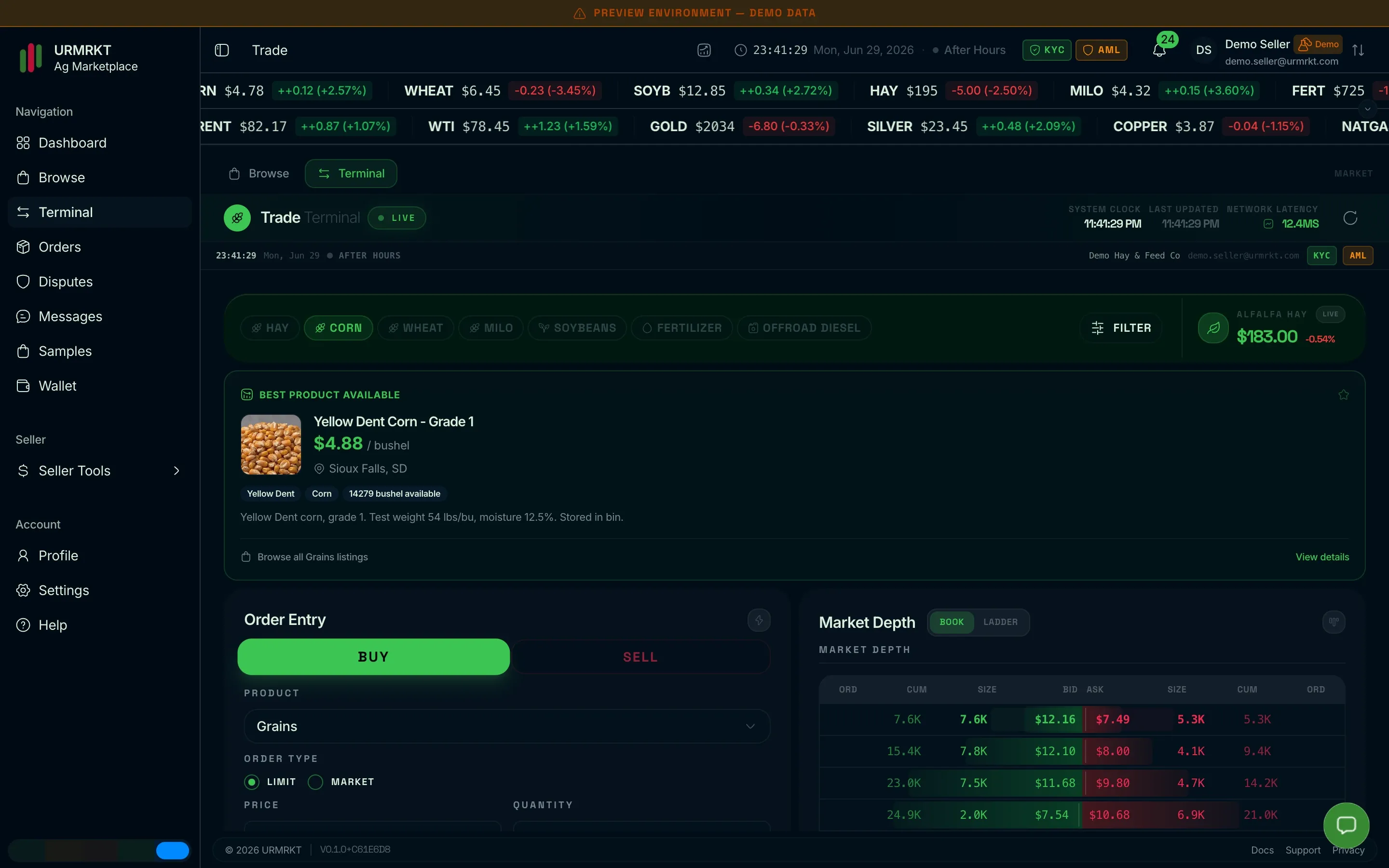Image resolution: width=1389 pixels, height=868 pixels.
Task: Click the LIVE status badge
Action: (x=396, y=218)
